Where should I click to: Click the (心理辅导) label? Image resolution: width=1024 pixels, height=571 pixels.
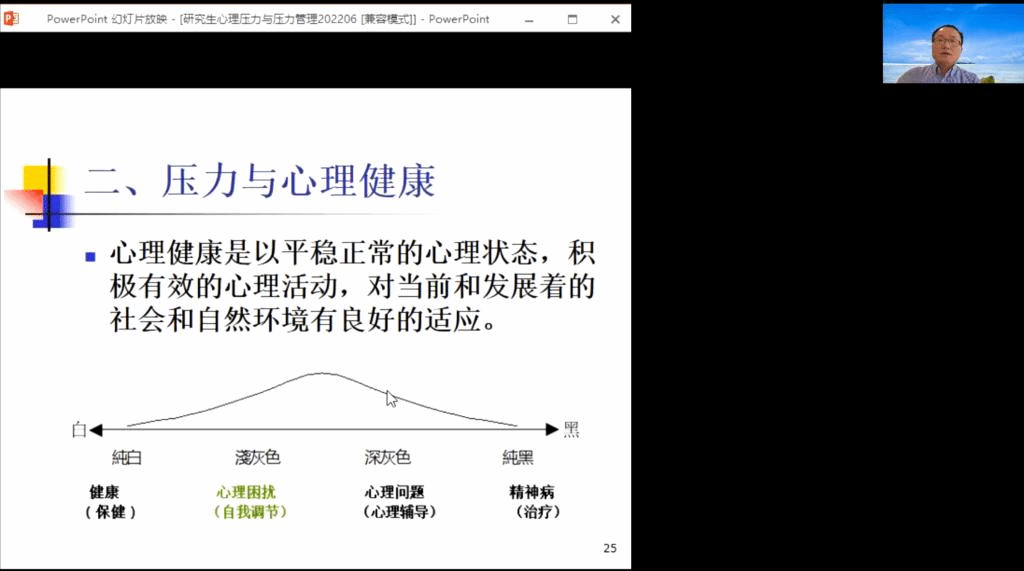click(x=400, y=512)
